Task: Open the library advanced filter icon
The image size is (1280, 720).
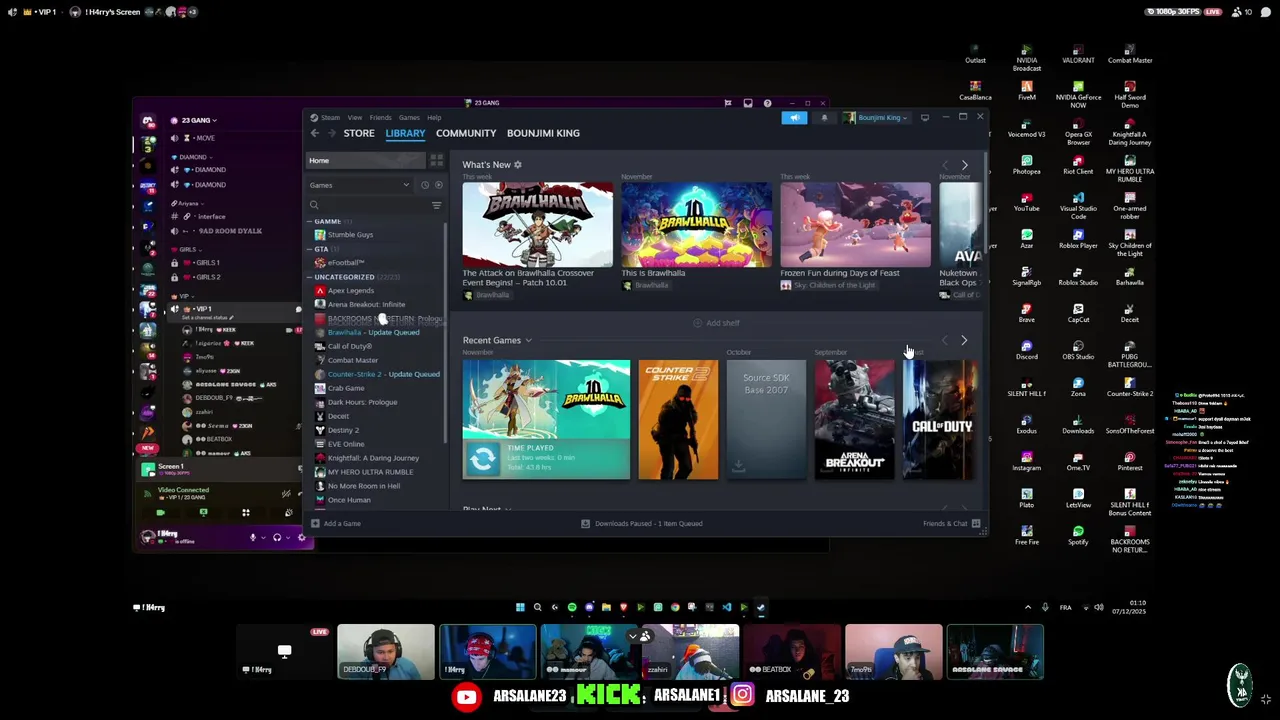Action: 436,205
